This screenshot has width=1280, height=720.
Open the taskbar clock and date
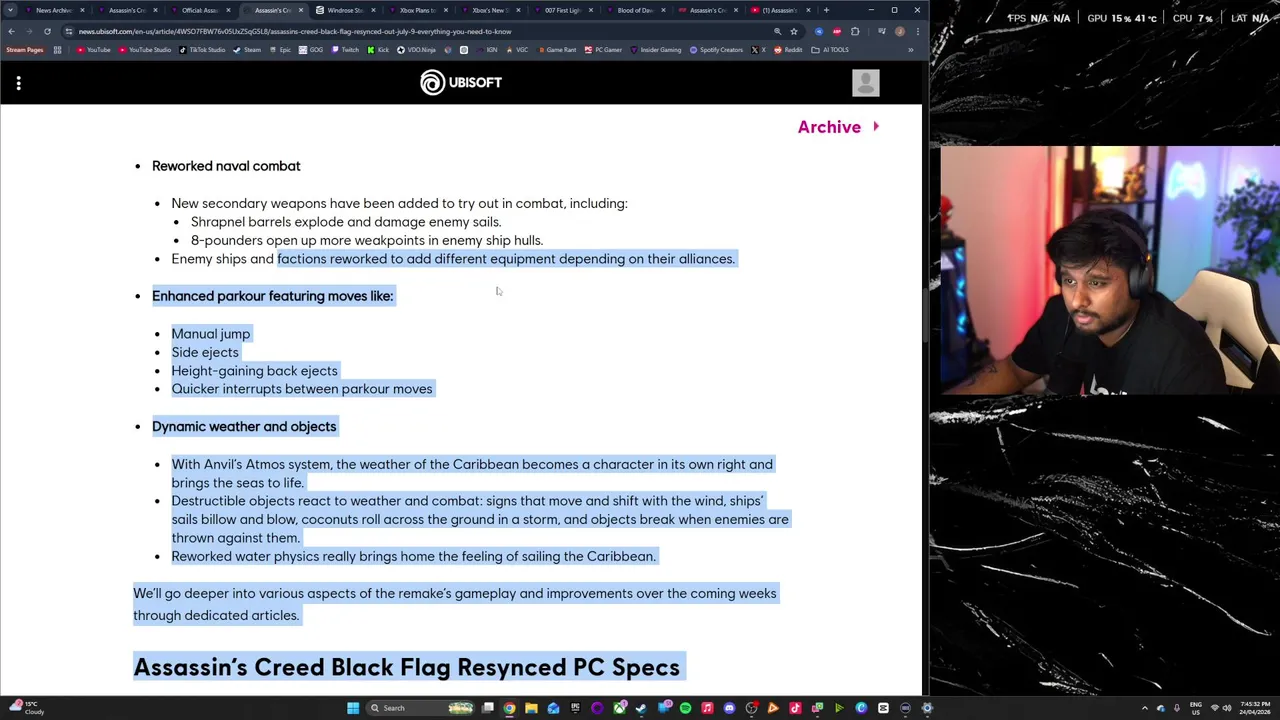pyautogui.click(x=1253, y=708)
